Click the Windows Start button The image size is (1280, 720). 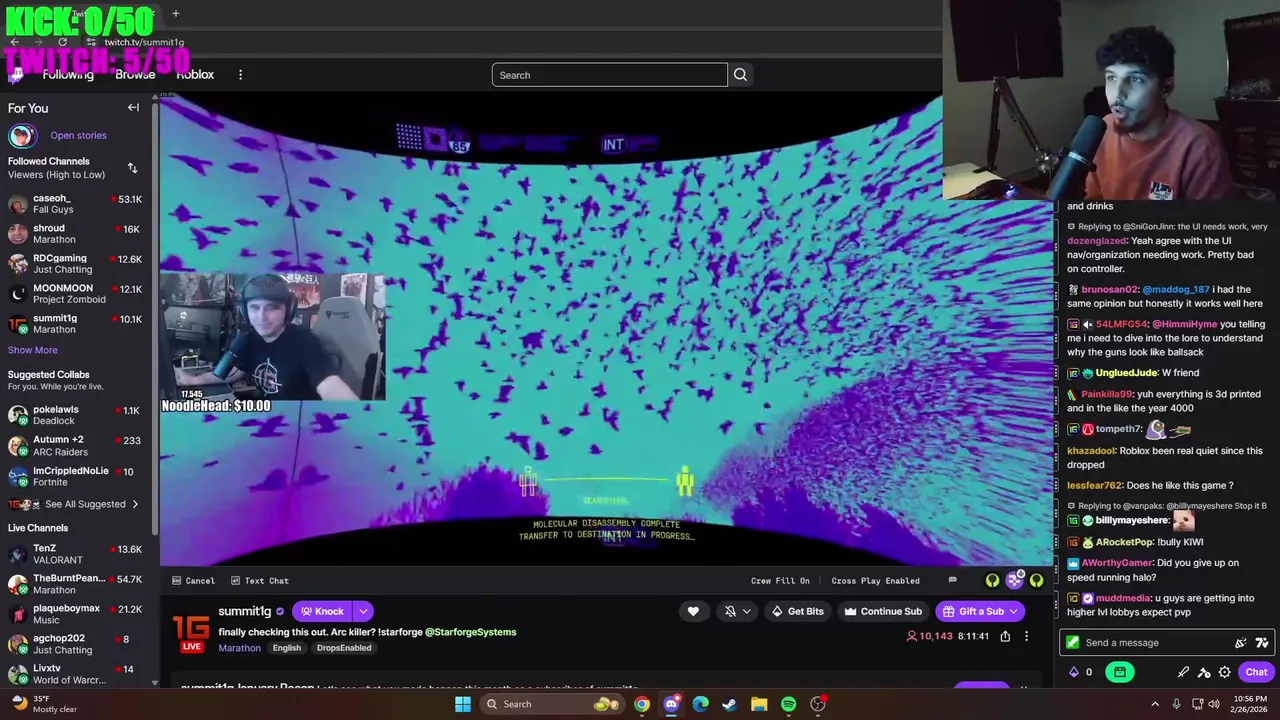click(x=462, y=704)
